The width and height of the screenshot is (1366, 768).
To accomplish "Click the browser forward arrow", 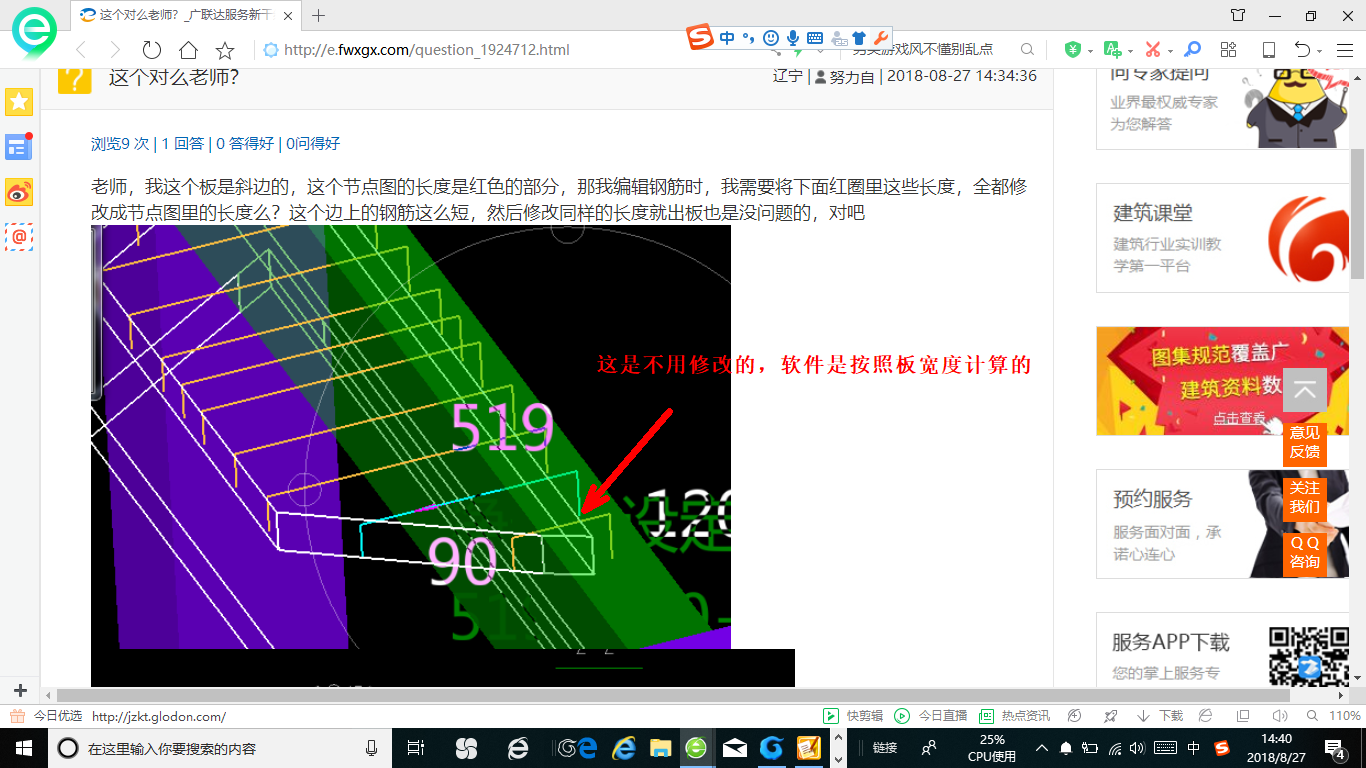I will coord(115,49).
